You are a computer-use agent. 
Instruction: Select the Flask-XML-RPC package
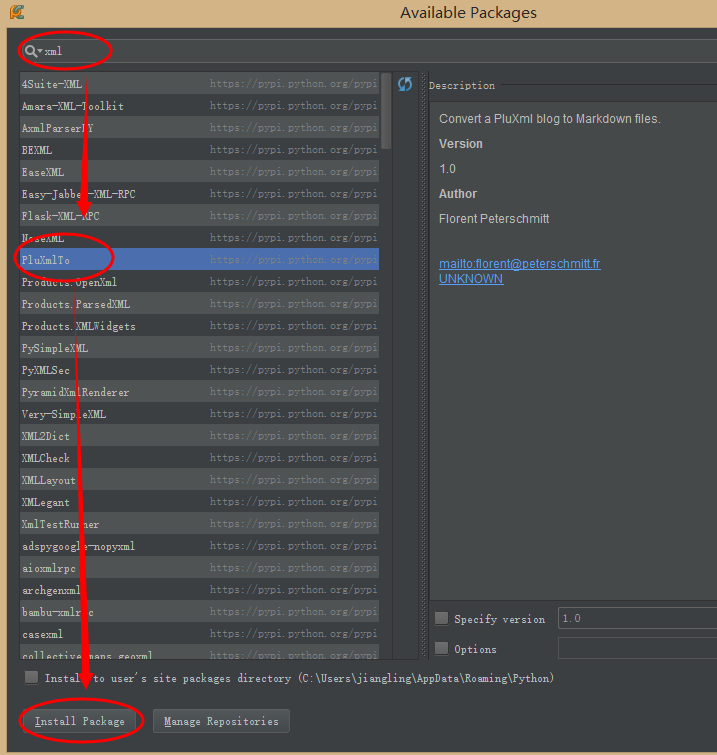click(x=199, y=216)
